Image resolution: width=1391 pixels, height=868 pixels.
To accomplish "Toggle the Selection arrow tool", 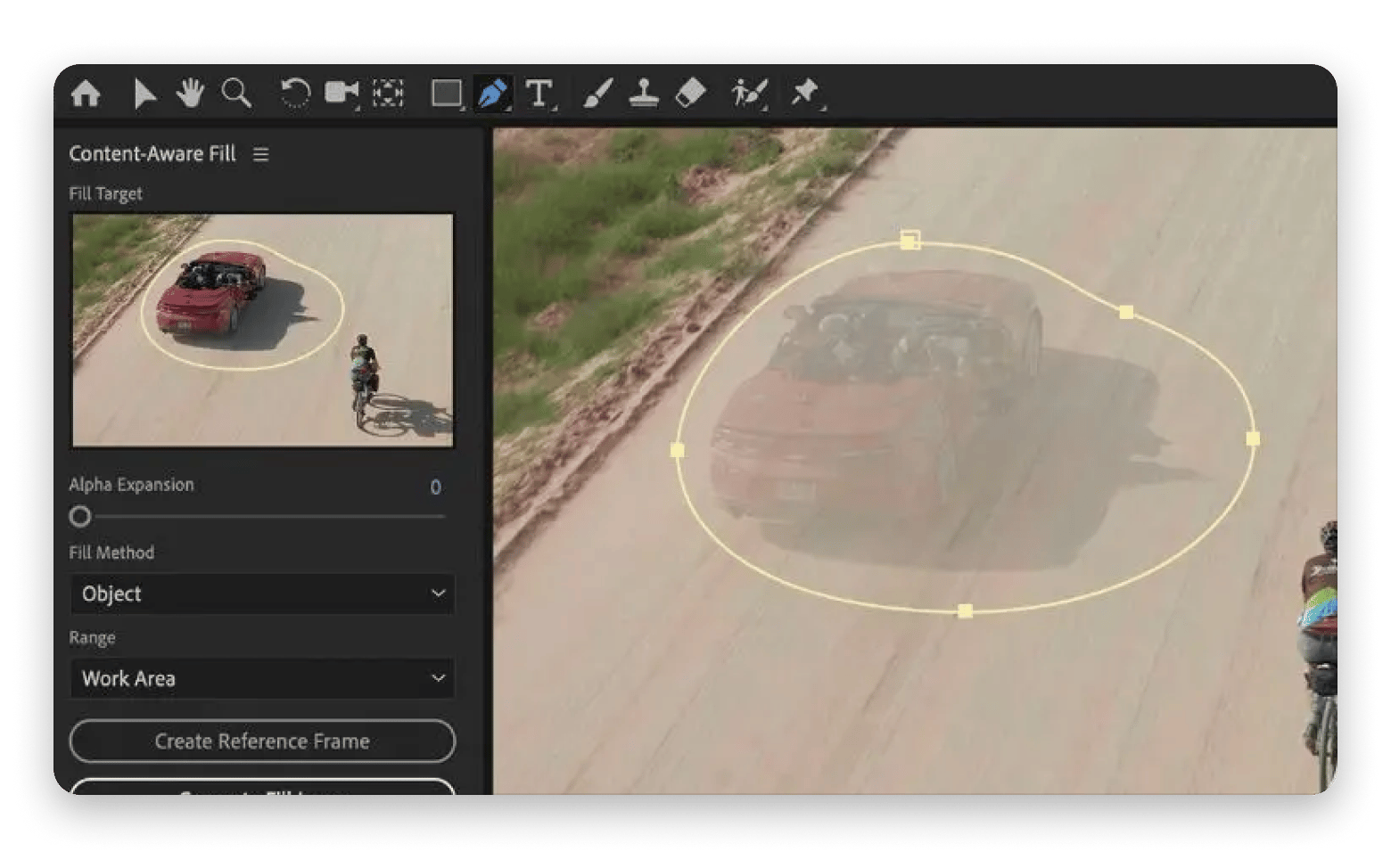I will pyautogui.click(x=145, y=92).
